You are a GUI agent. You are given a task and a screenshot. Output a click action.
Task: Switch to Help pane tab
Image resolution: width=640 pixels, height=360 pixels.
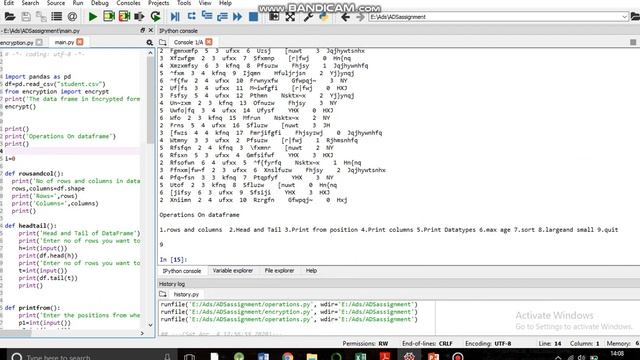311,271
